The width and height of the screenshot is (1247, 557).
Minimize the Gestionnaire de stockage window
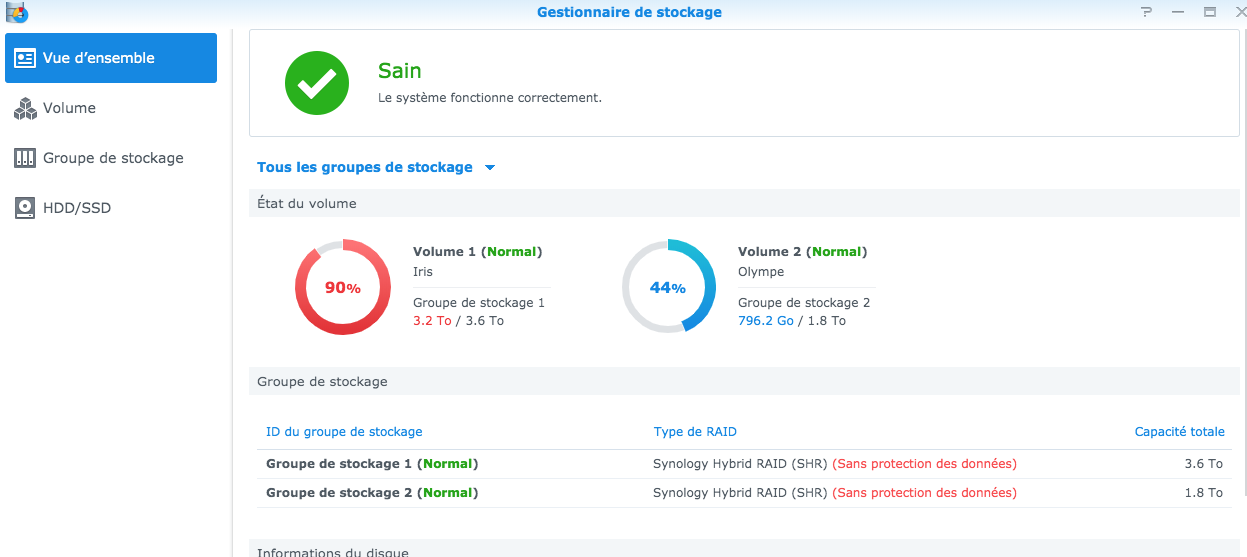tap(1179, 12)
